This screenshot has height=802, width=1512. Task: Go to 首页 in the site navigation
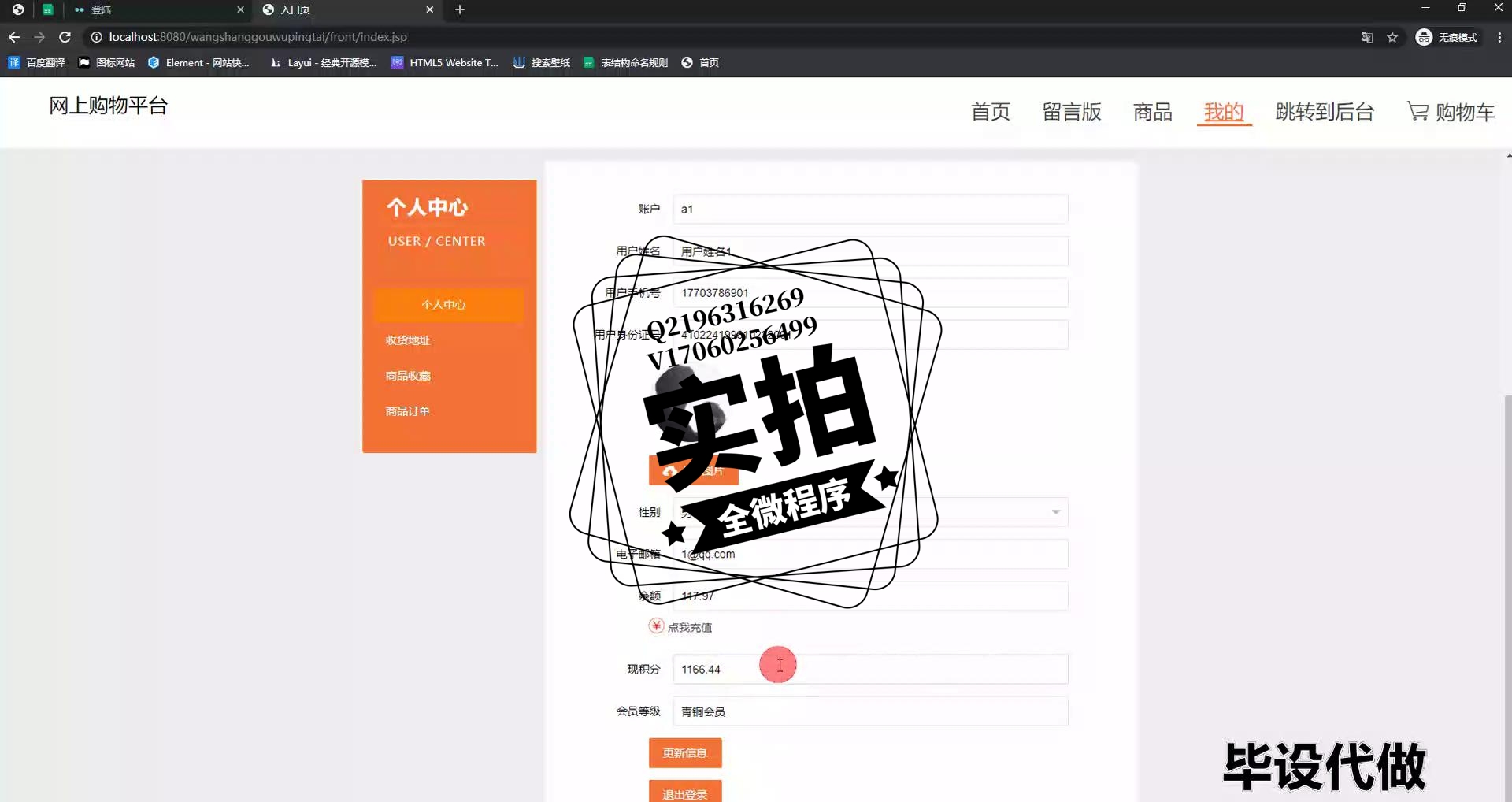(990, 112)
